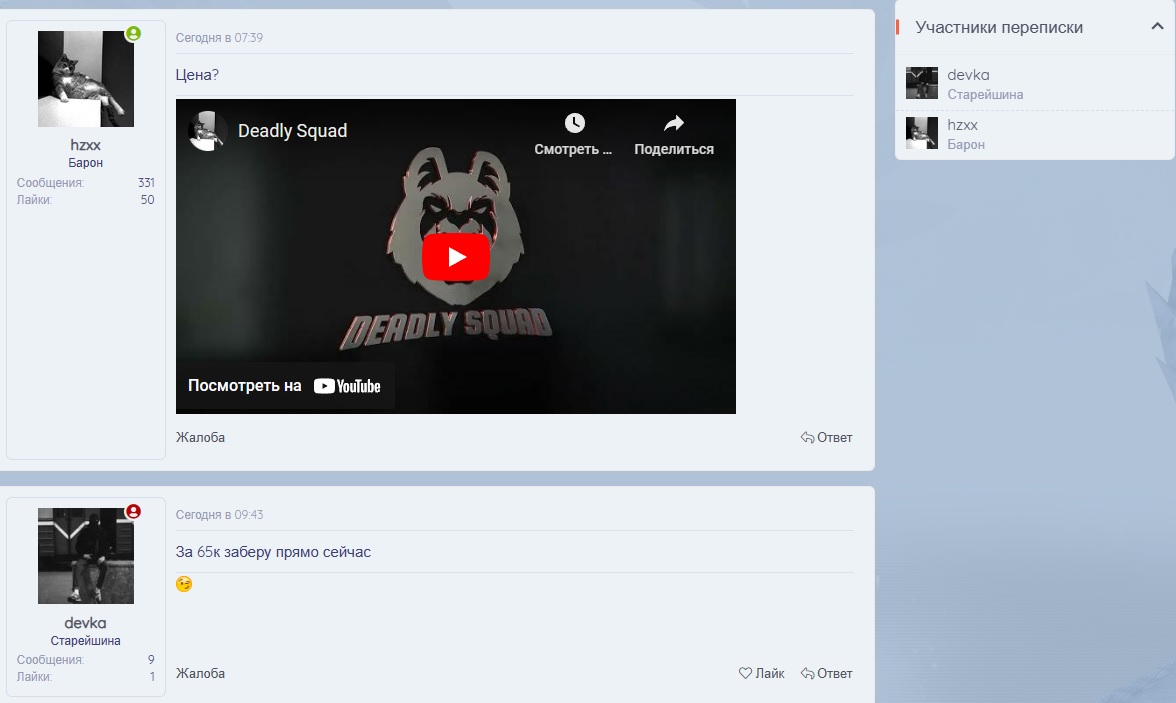Image resolution: width=1176 pixels, height=703 pixels.
Task: Click devka's red offline status badge
Action: (133, 511)
